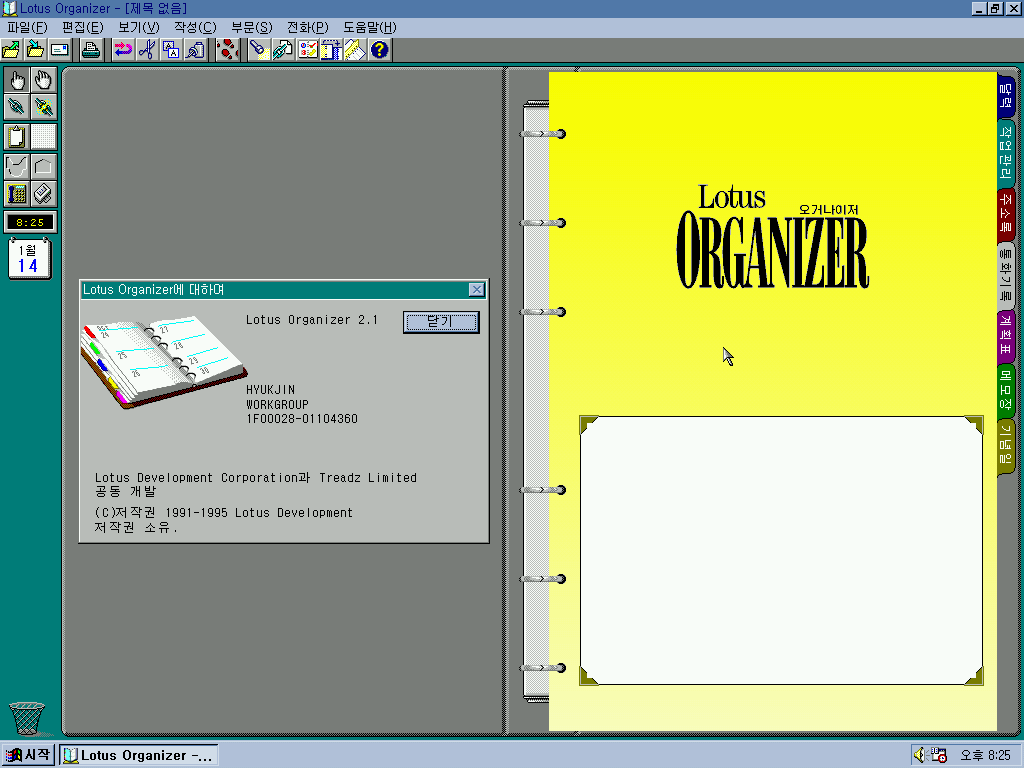
Task: Click the 닫기 button in About dialog
Action: 441,321
